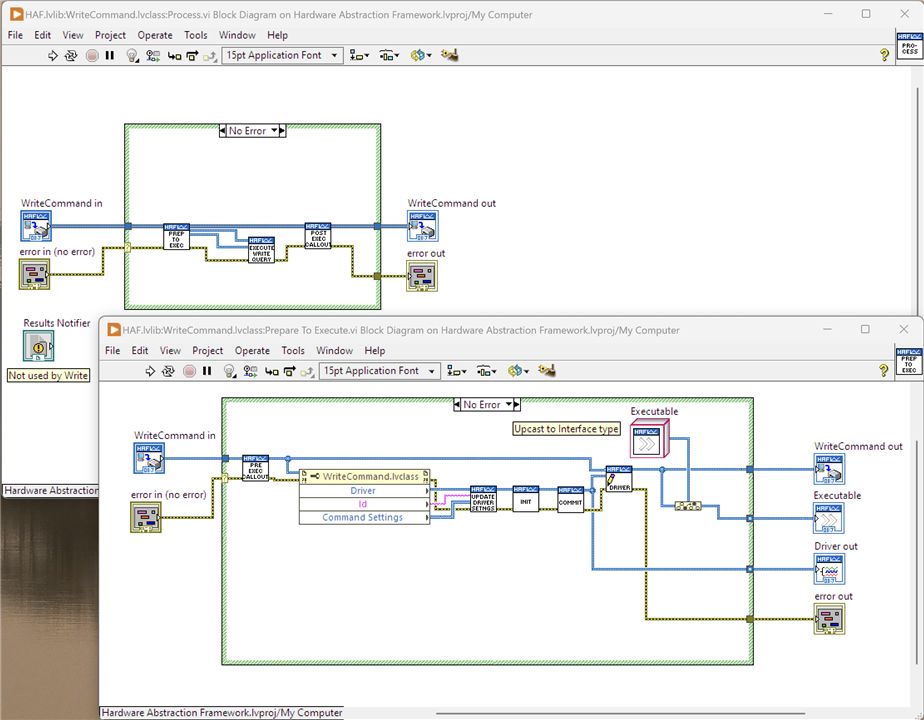924x720 pixels.
Task: Open Operate menu in Process.vi window
Action: tap(155, 35)
